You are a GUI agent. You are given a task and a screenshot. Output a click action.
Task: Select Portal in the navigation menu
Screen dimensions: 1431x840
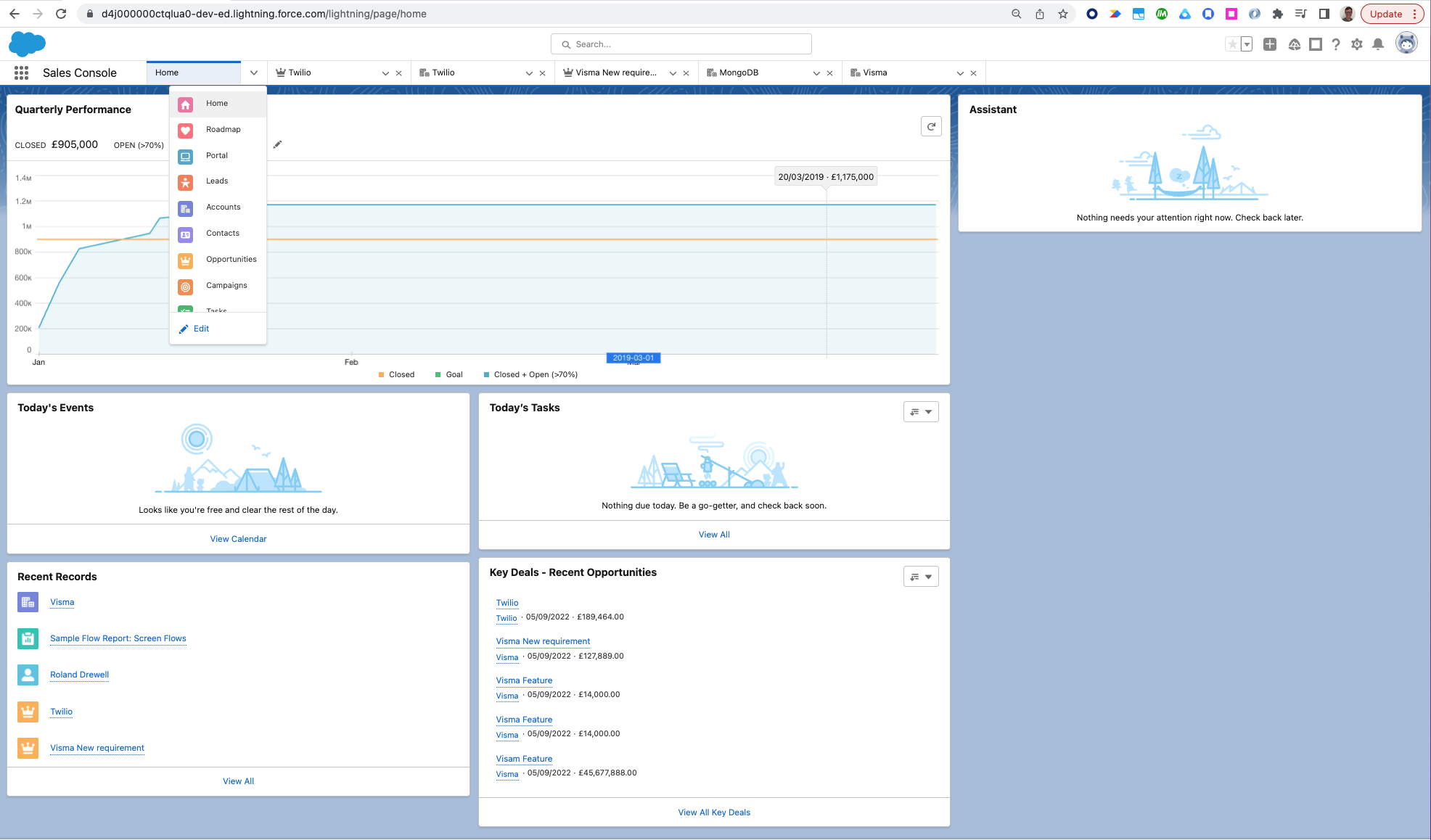[x=218, y=156]
